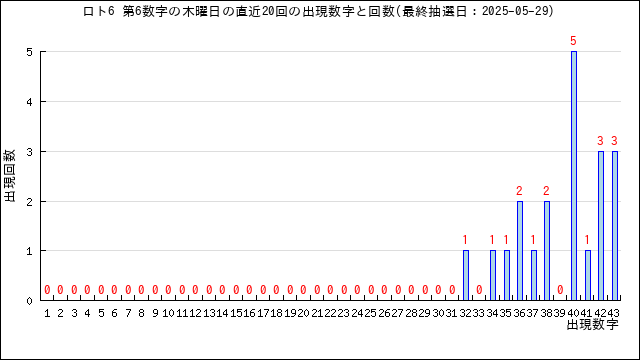This screenshot has height=360, width=640.
Task: Click y-axis tick label 0
Action: pyautogui.click(x=29, y=301)
